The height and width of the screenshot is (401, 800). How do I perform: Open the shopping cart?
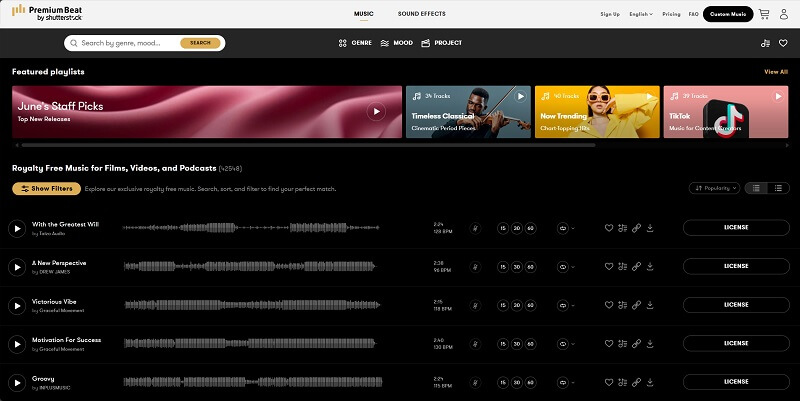tap(764, 14)
